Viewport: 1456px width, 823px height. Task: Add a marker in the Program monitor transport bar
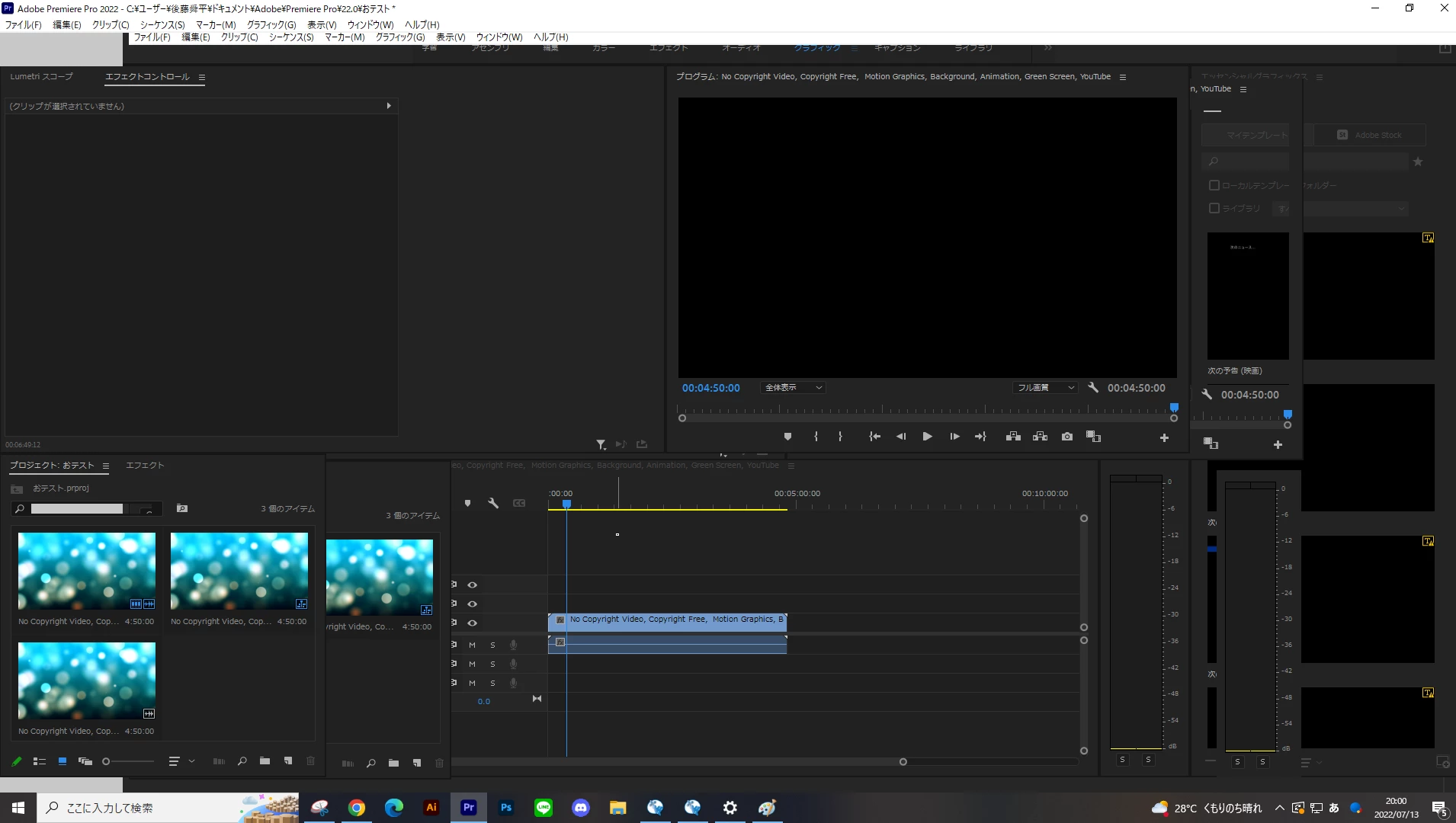(x=787, y=437)
